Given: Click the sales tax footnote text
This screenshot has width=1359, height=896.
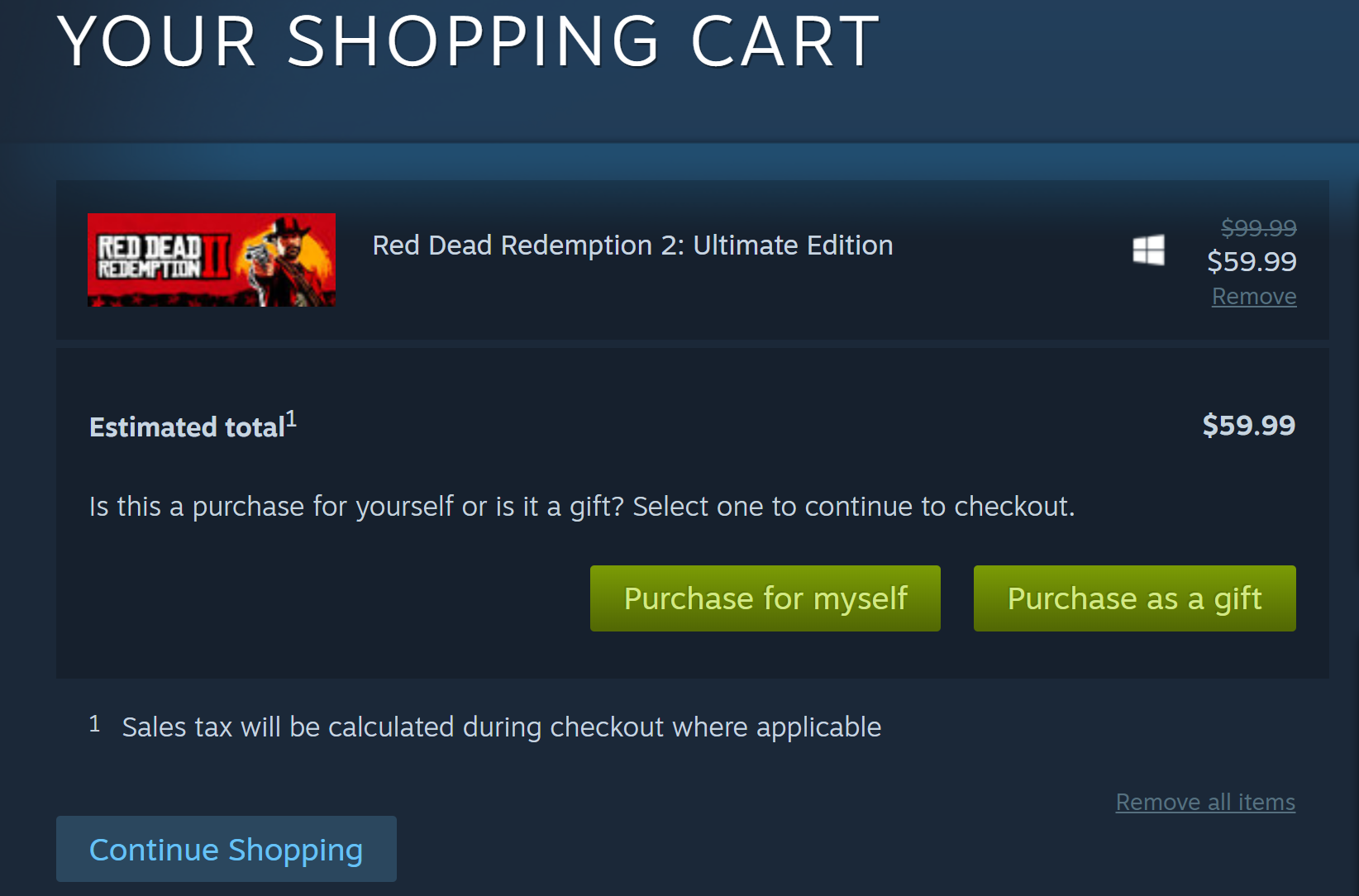Looking at the screenshot, I should pos(501,727).
